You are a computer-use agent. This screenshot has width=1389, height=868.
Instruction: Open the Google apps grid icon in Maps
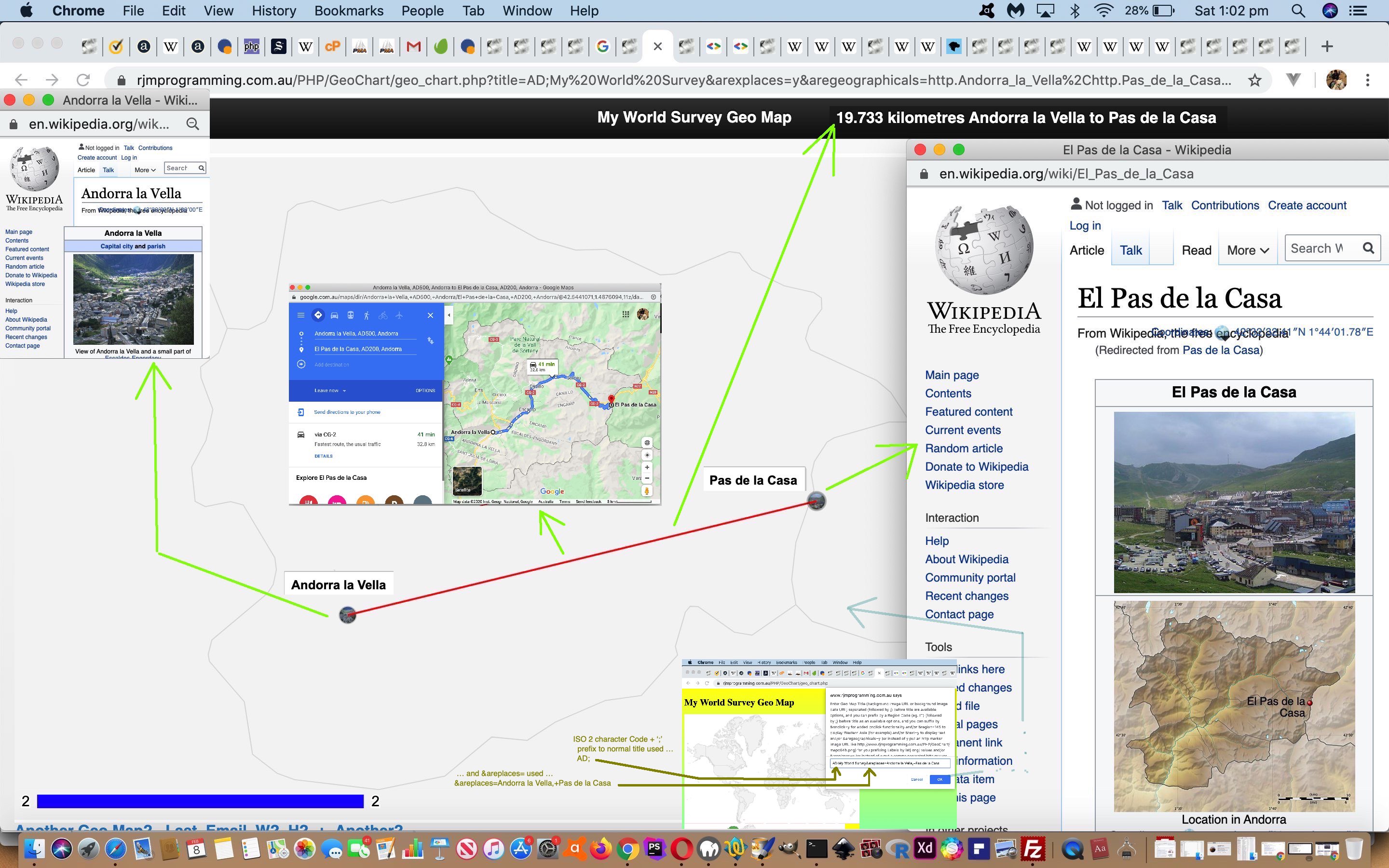[x=625, y=314]
